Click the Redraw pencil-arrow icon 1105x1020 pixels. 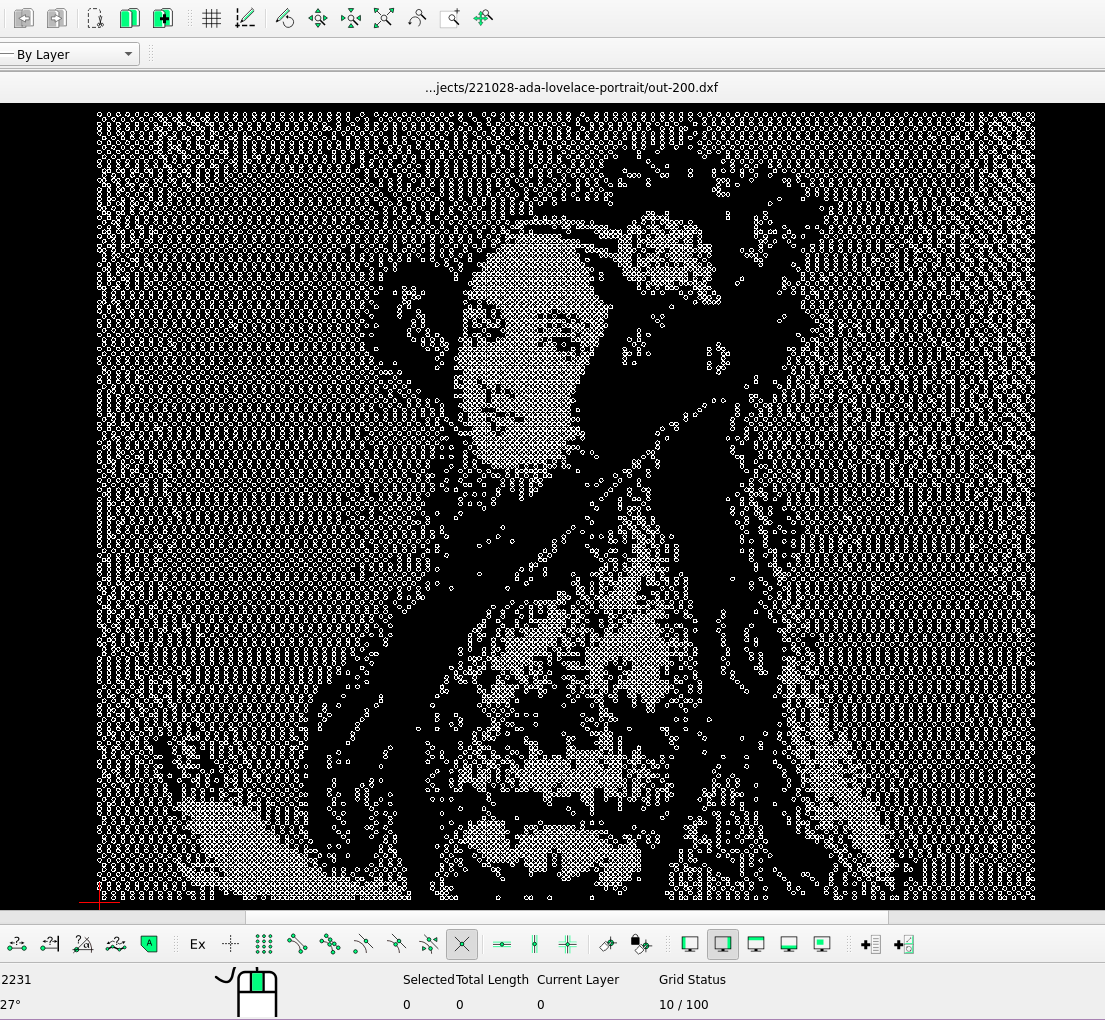coord(285,18)
